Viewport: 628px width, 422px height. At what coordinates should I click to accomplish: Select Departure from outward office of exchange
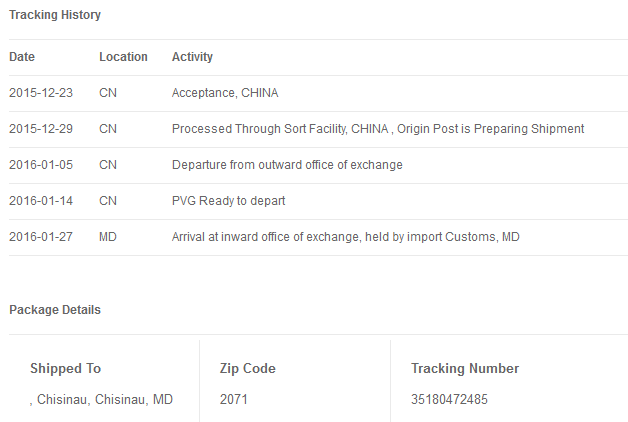pos(287,165)
